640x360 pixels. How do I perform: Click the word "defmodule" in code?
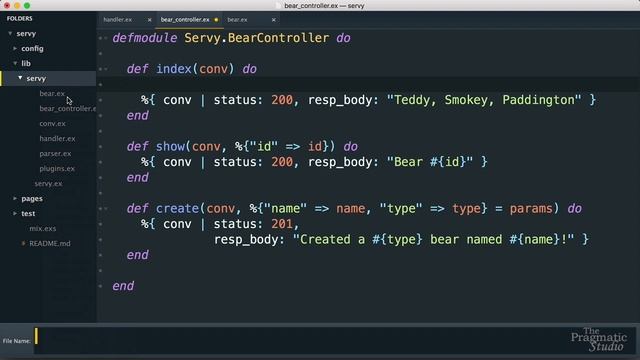point(145,38)
